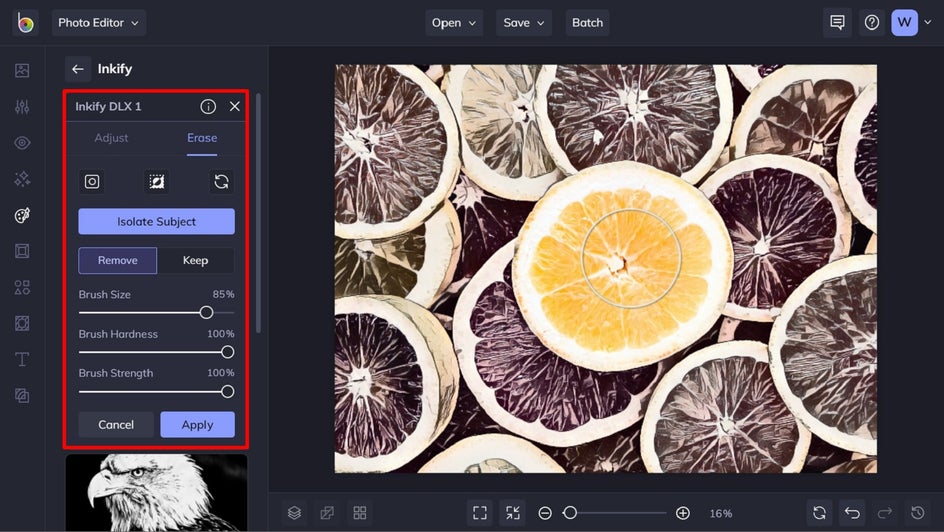
Task: Undo the last action
Action: point(852,513)
